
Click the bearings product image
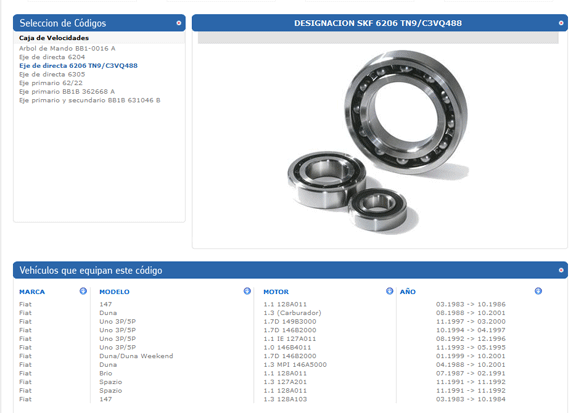click(378, 141)
